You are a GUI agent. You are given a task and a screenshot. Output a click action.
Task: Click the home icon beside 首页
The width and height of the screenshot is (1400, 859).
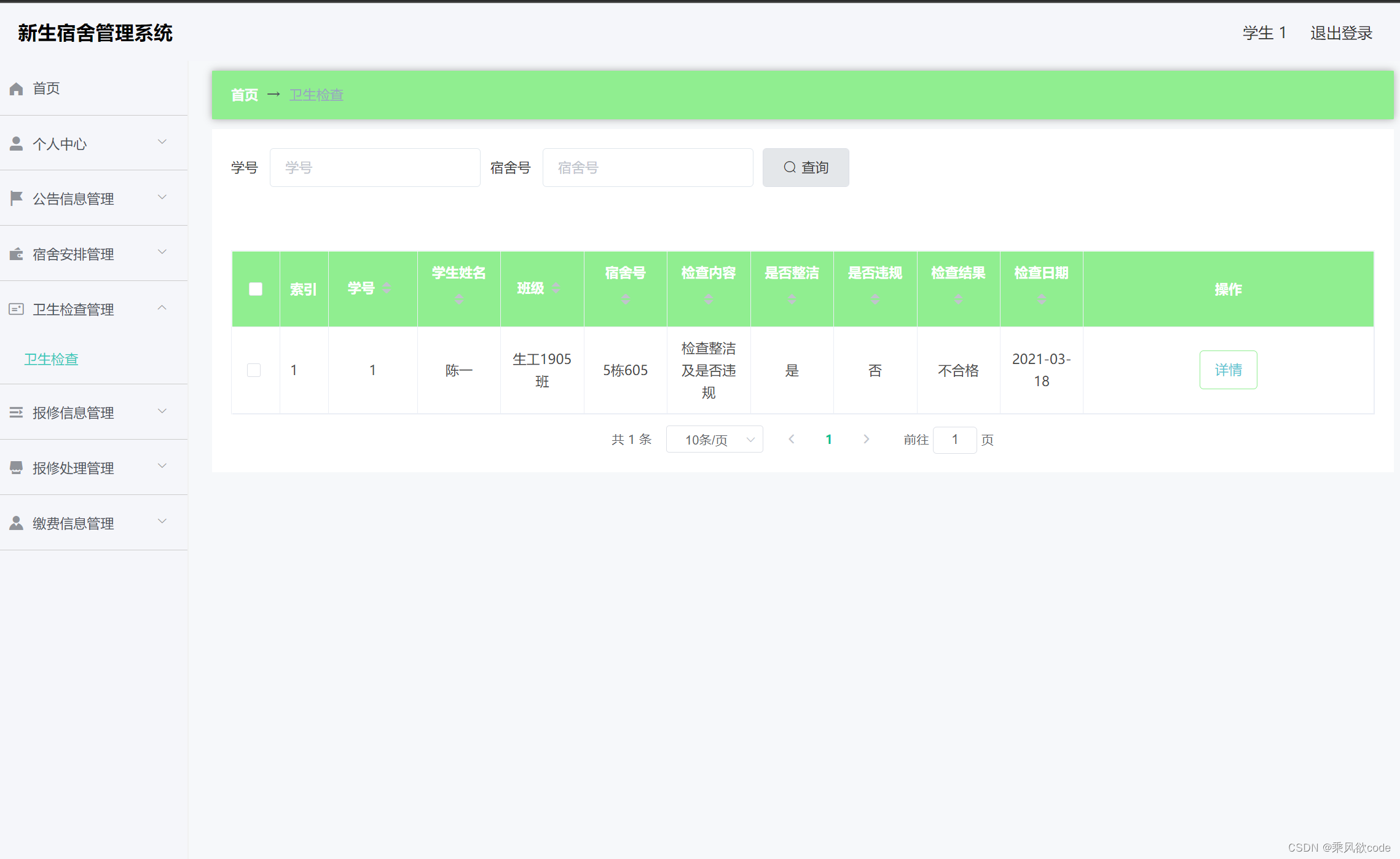16,88
